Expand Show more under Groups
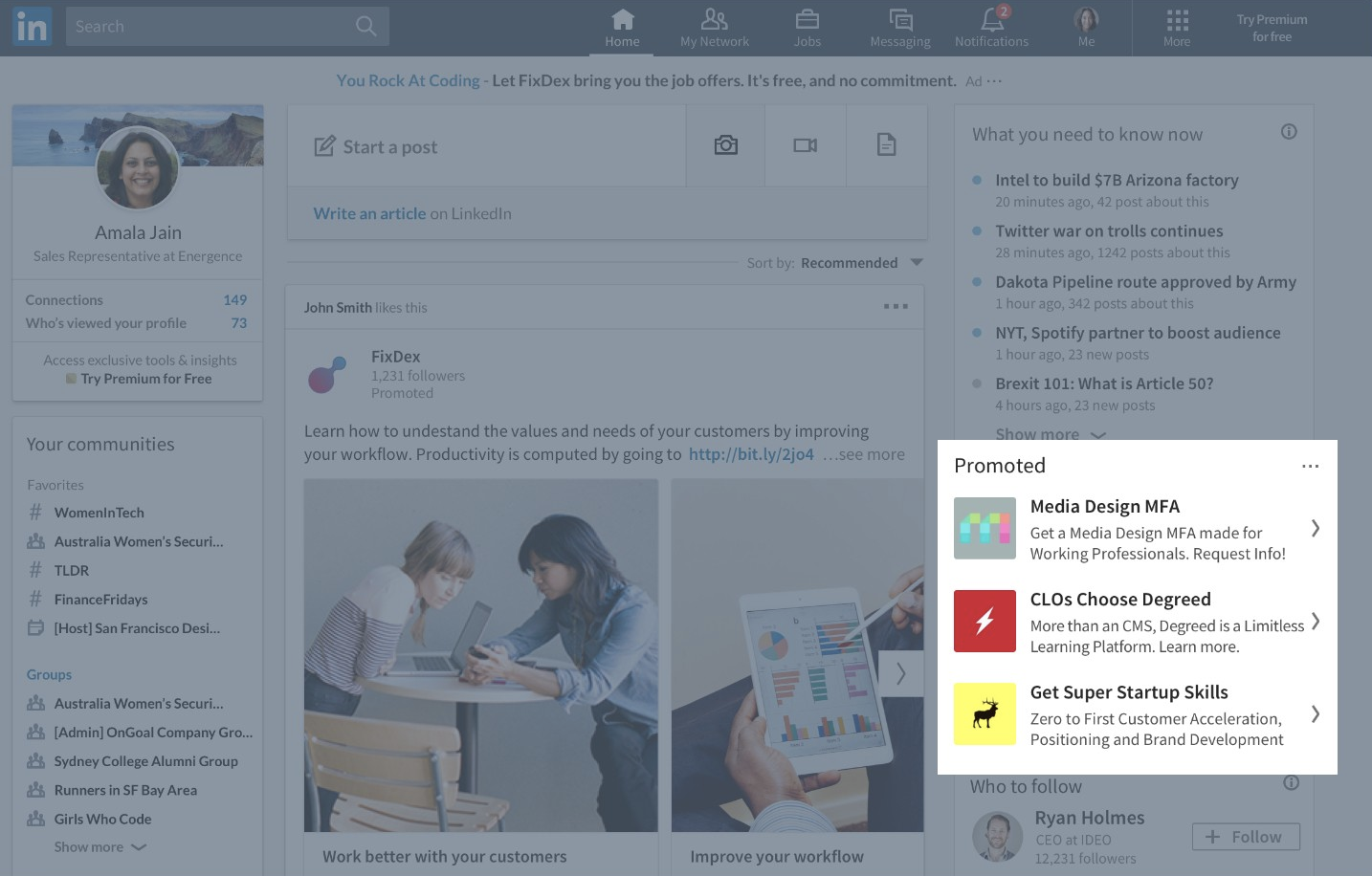The width and height of the screenshot is (1372, 876). pos(100,847)
